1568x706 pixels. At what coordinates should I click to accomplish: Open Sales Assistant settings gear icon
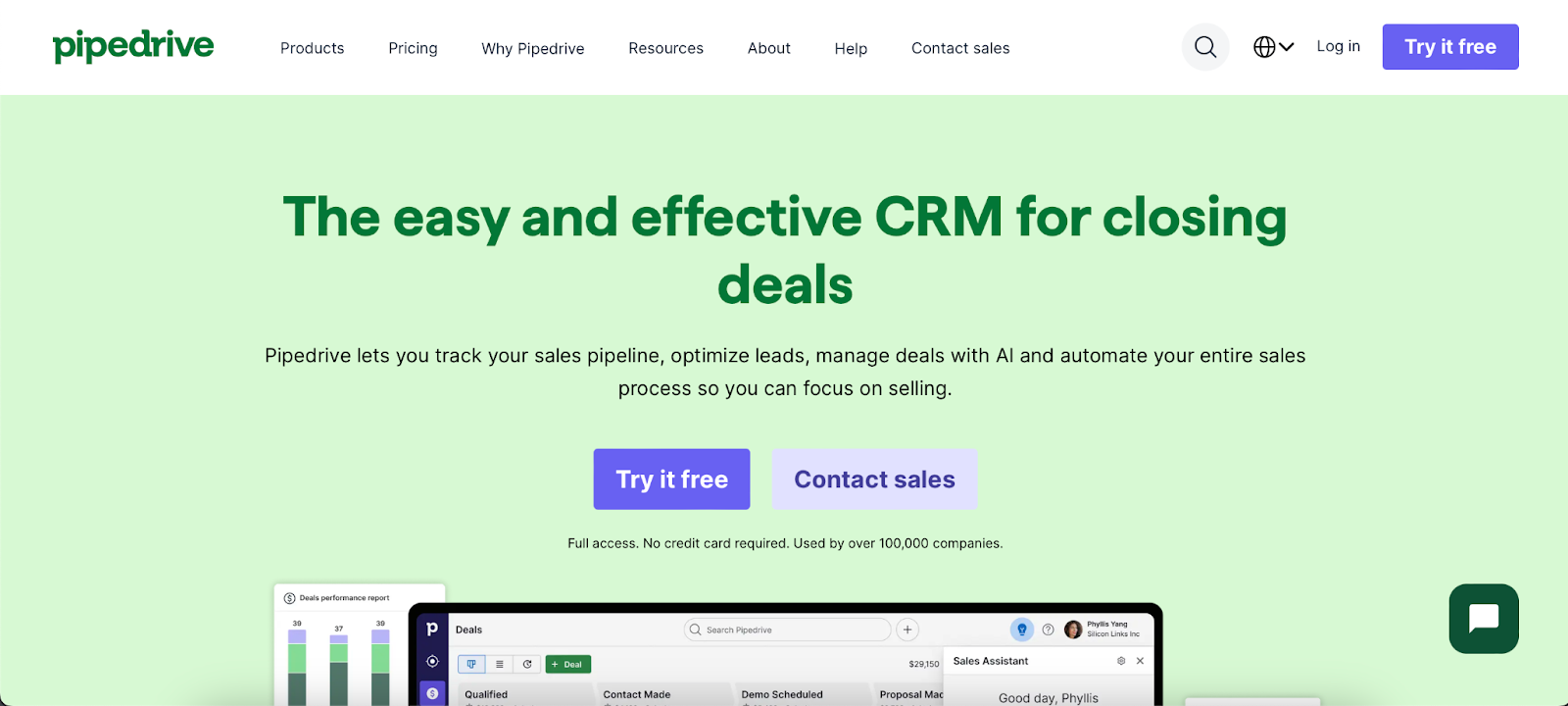1121,661
